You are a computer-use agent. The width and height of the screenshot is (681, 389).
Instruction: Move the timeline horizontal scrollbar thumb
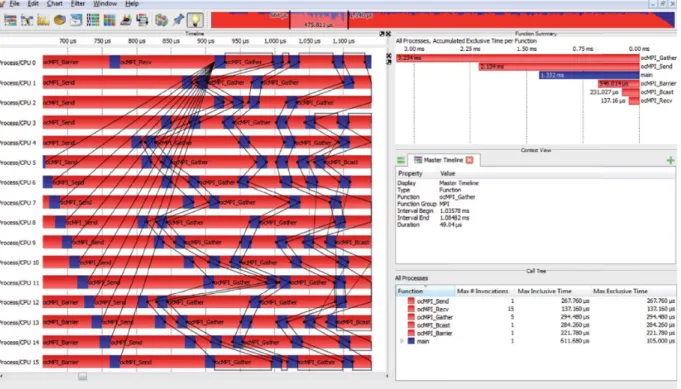click(x=82, y=376)
